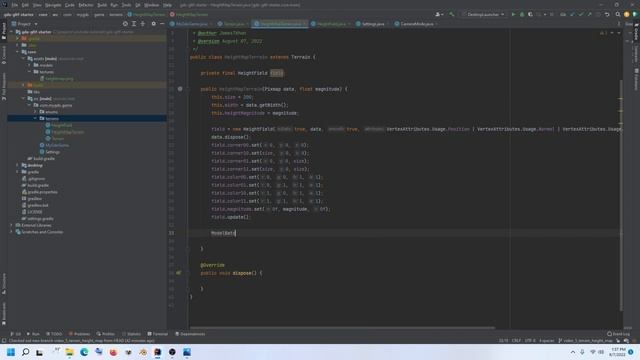Open the DesktopLauncher run configuration dropdown

[483, 14]
